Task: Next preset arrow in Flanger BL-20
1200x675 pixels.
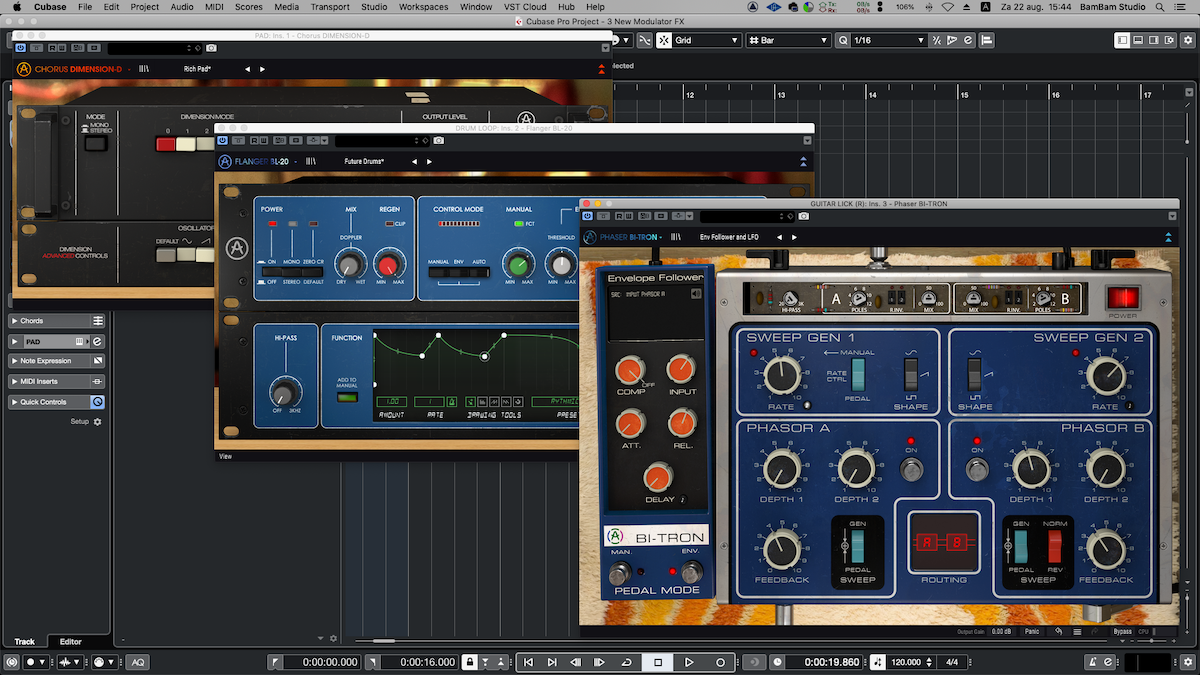Action: (x=428, y=161)
